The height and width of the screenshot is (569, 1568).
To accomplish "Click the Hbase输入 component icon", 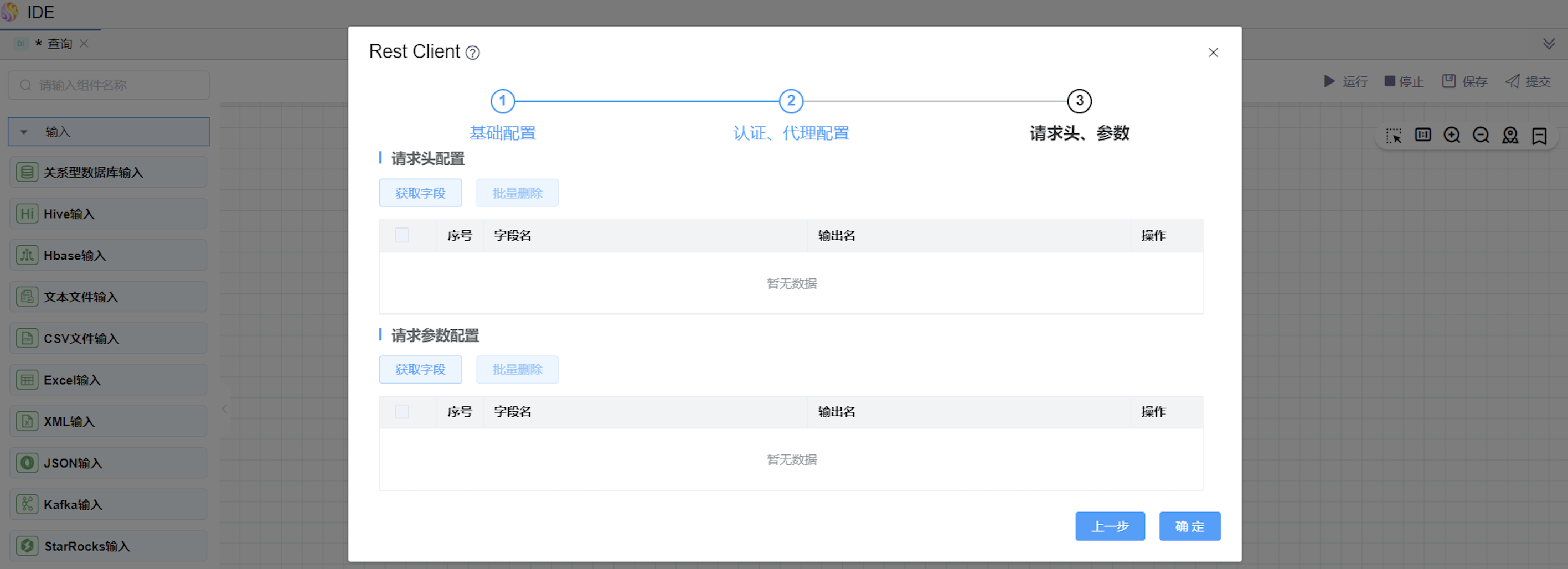I will tap(27, 255).
